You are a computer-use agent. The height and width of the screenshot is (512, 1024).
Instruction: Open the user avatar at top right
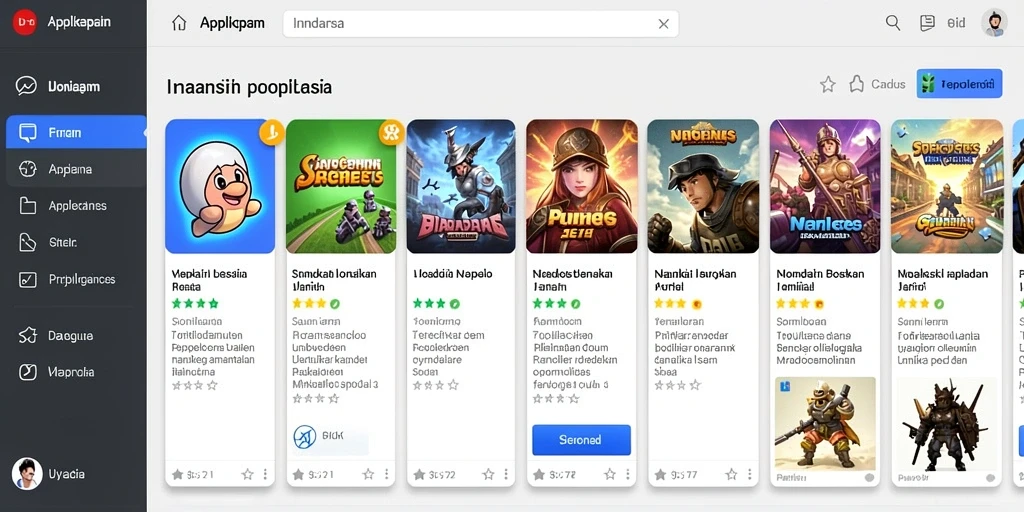[994, 23]
